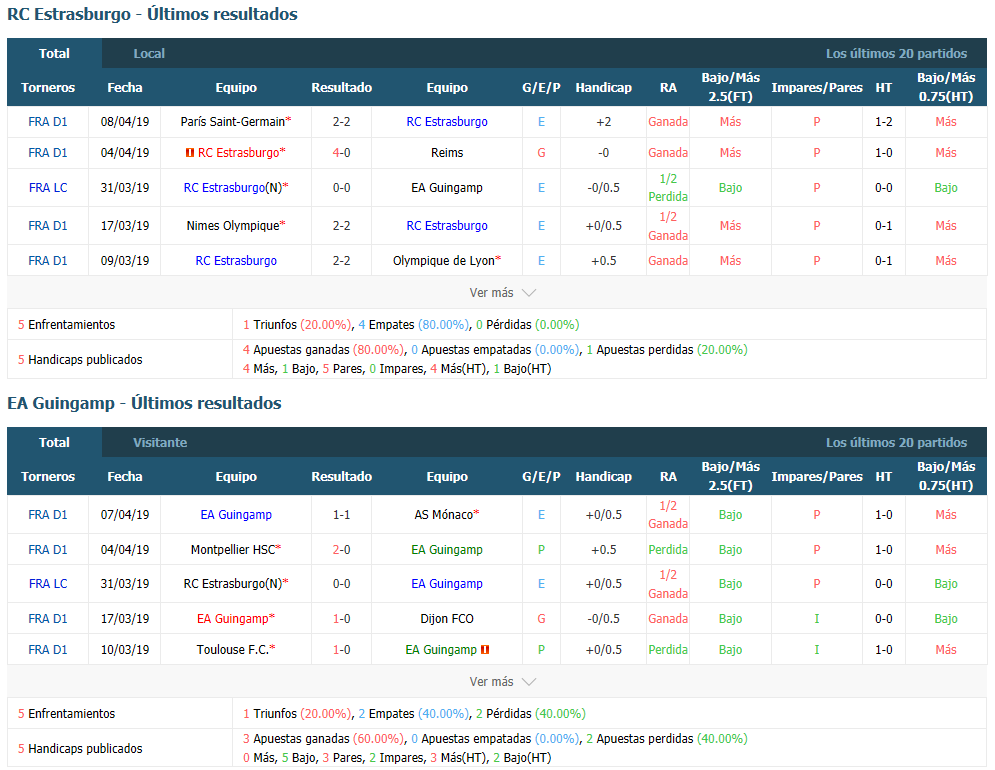Click the Handicap column header in RC Estrasburgo table
Screen dimensions: 995x770
(x=603, y=88)
